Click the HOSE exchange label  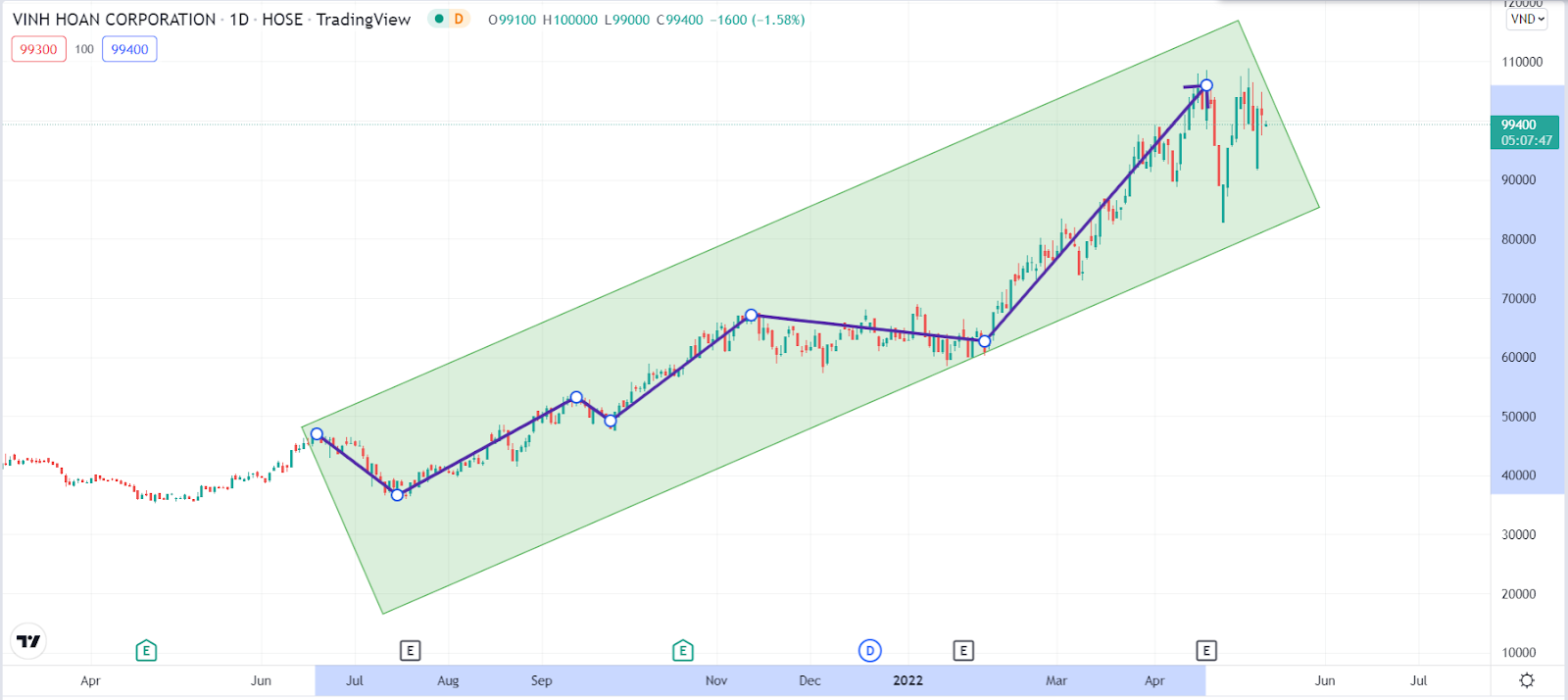pos(282,20)
